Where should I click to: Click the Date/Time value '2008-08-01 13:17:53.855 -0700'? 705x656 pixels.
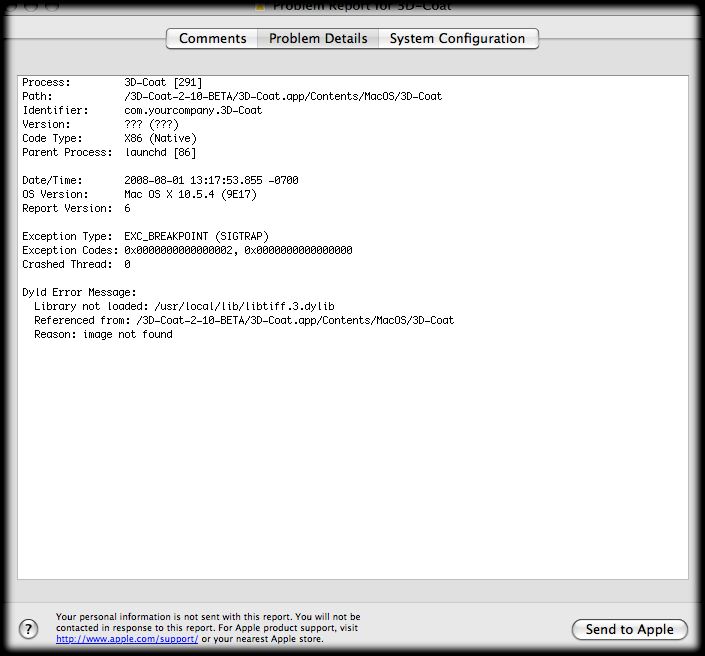211,180
